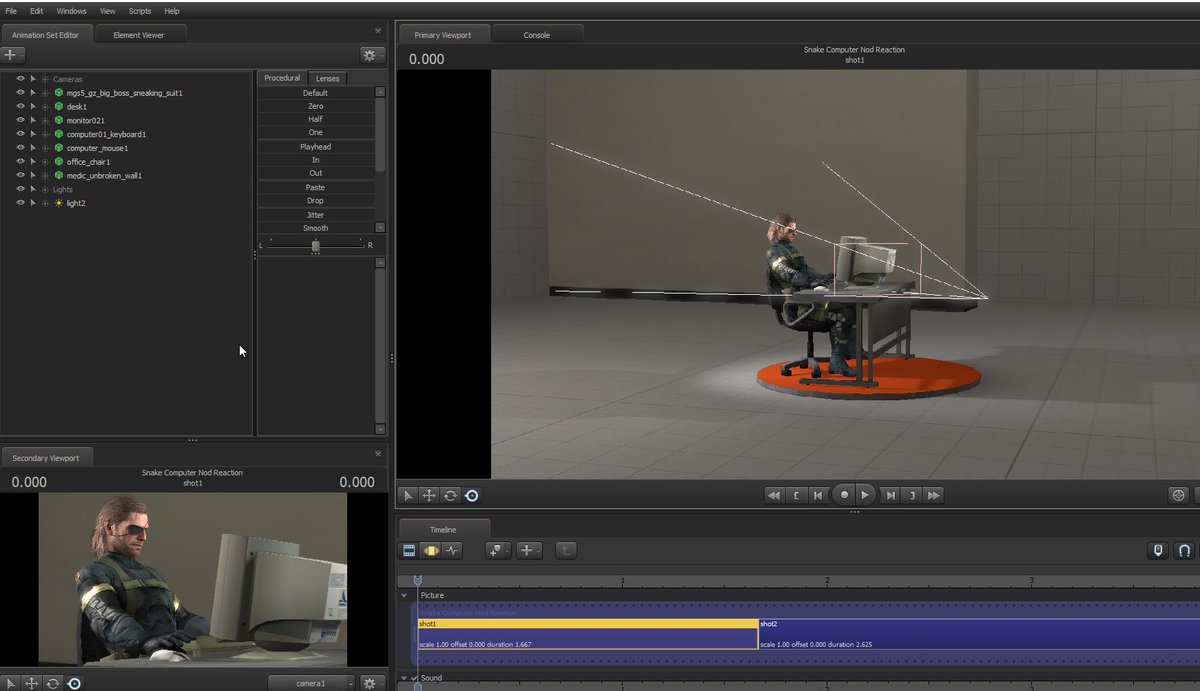Screen dimensions: 1200x691
Task: Open secondary viewport gear settings
Action: 371,683
